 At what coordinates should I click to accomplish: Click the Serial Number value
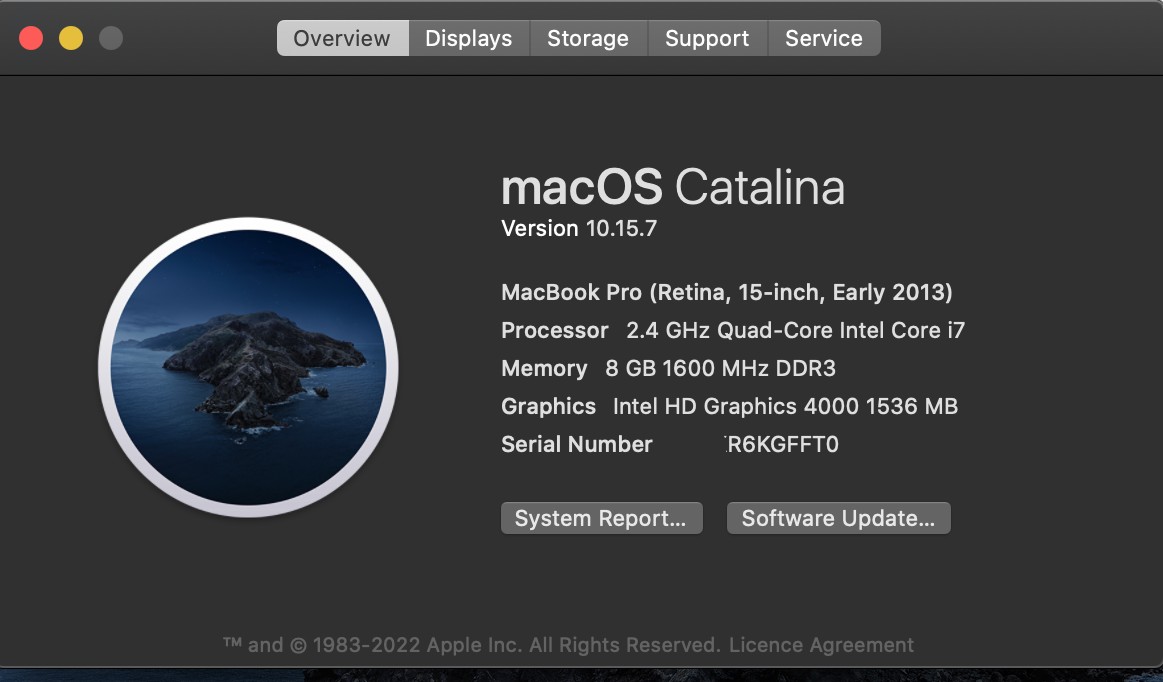781,445
